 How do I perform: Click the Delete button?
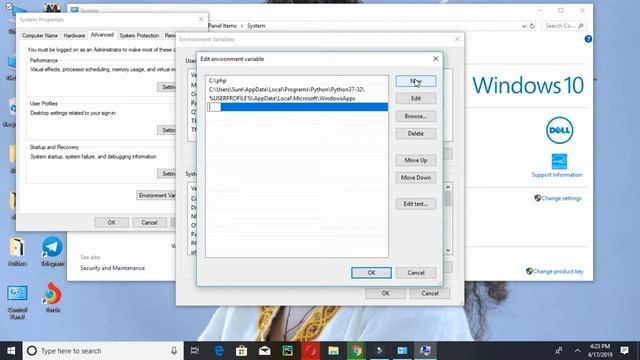point(416,133)
